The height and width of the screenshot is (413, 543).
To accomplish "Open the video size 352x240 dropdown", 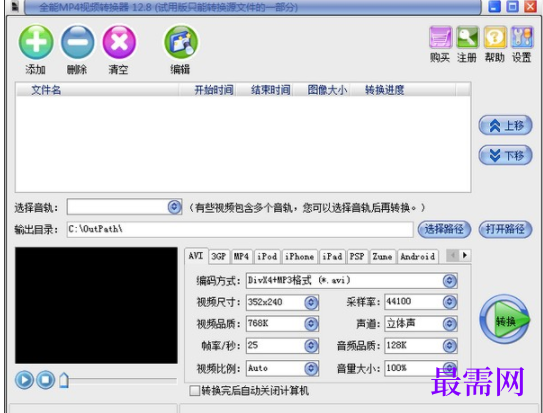I will point(311,303).
